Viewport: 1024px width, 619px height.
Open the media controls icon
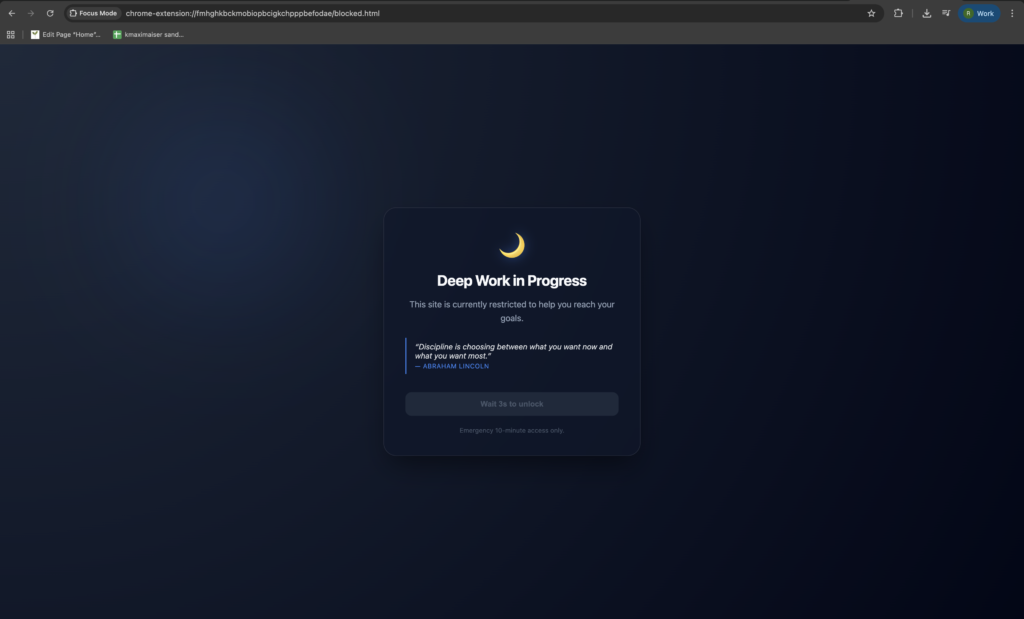click(946, 13)
